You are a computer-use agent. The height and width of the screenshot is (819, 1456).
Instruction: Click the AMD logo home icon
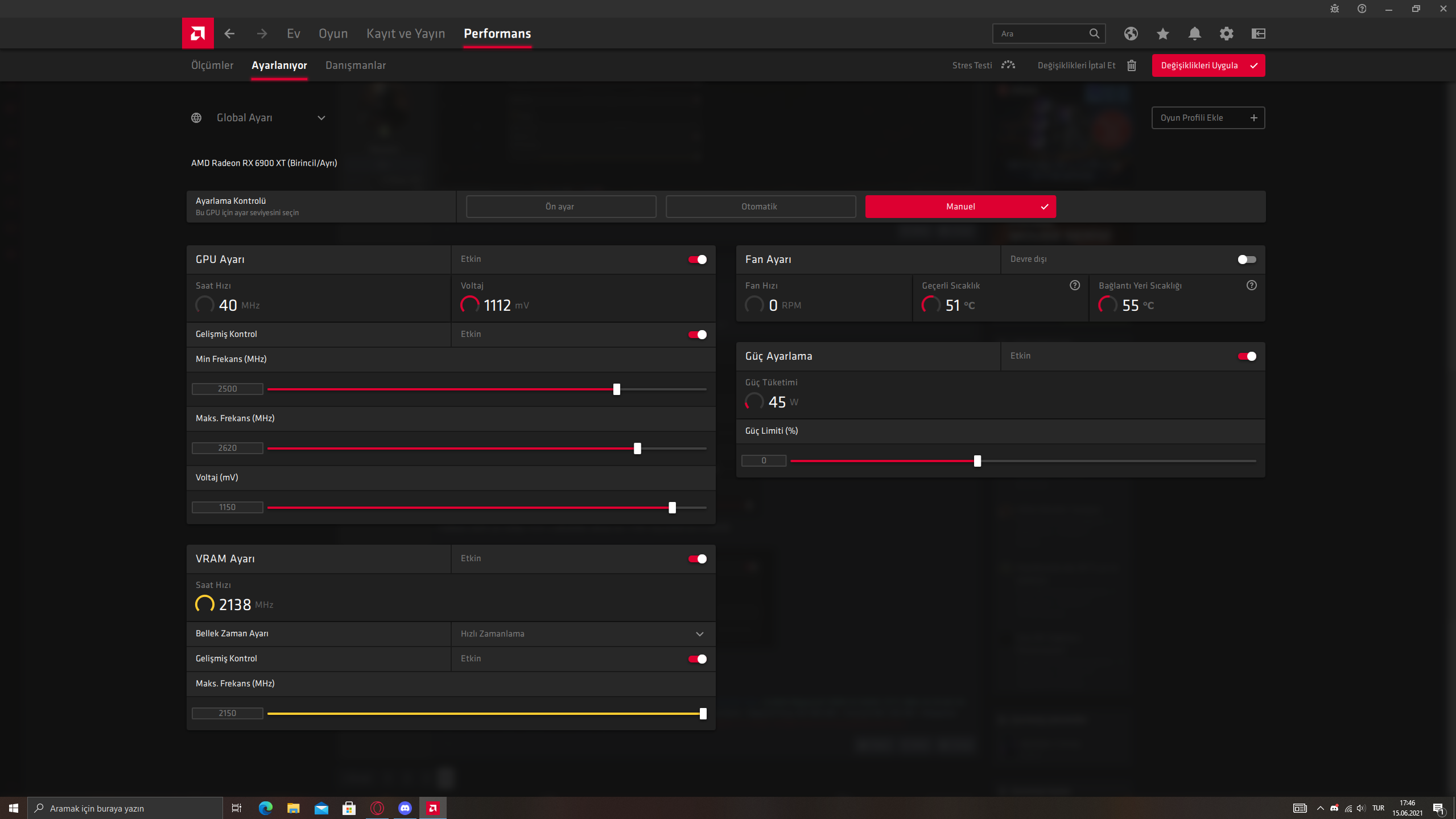pos(197,34)
